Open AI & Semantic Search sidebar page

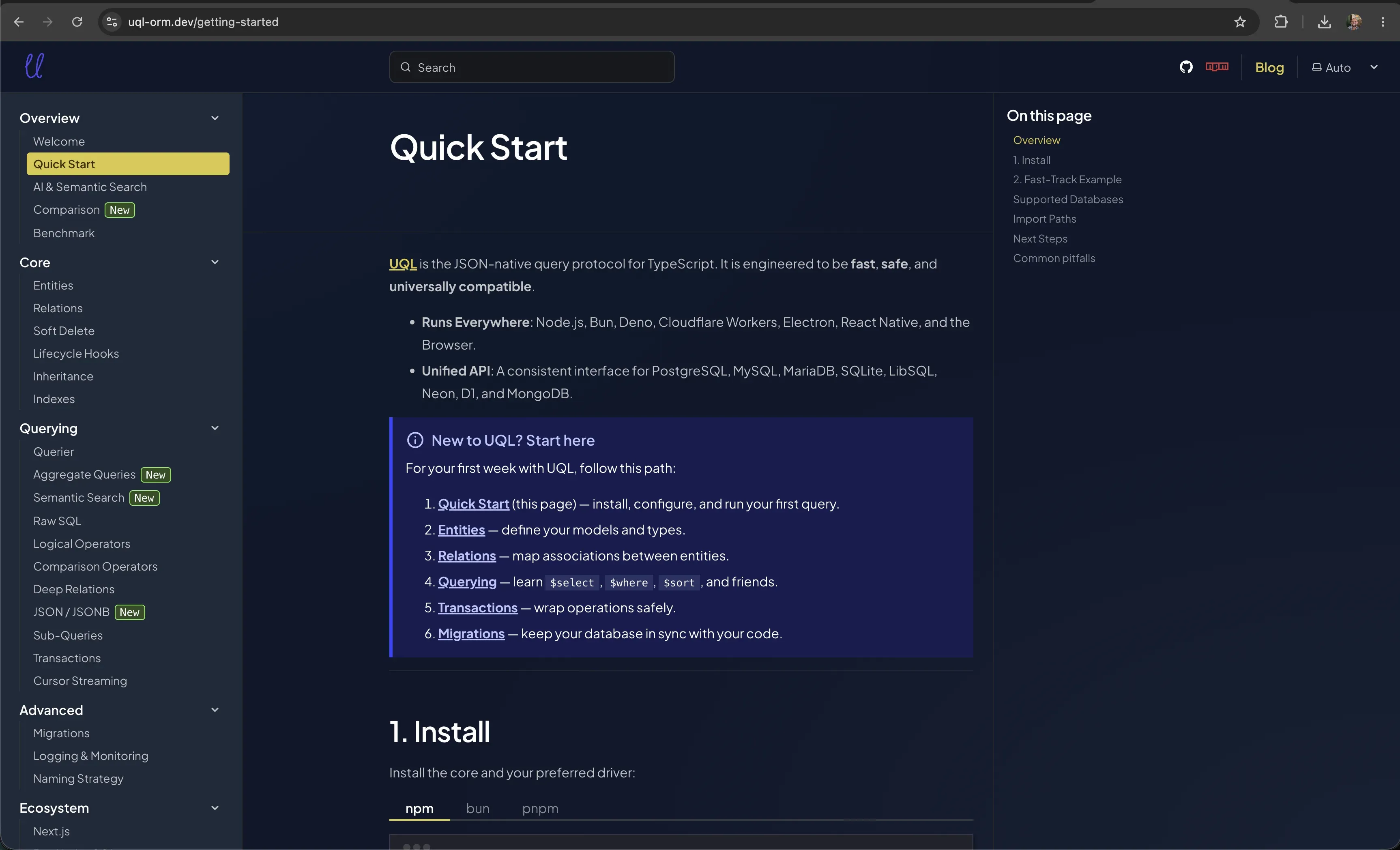pos(90,187)
